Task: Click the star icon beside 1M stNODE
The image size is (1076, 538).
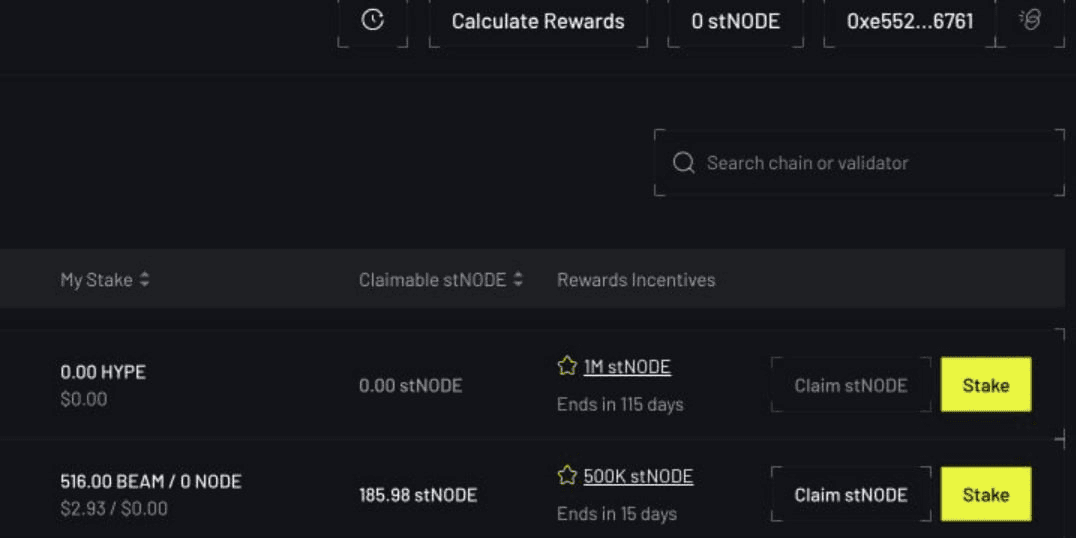Action: [567, 366]
